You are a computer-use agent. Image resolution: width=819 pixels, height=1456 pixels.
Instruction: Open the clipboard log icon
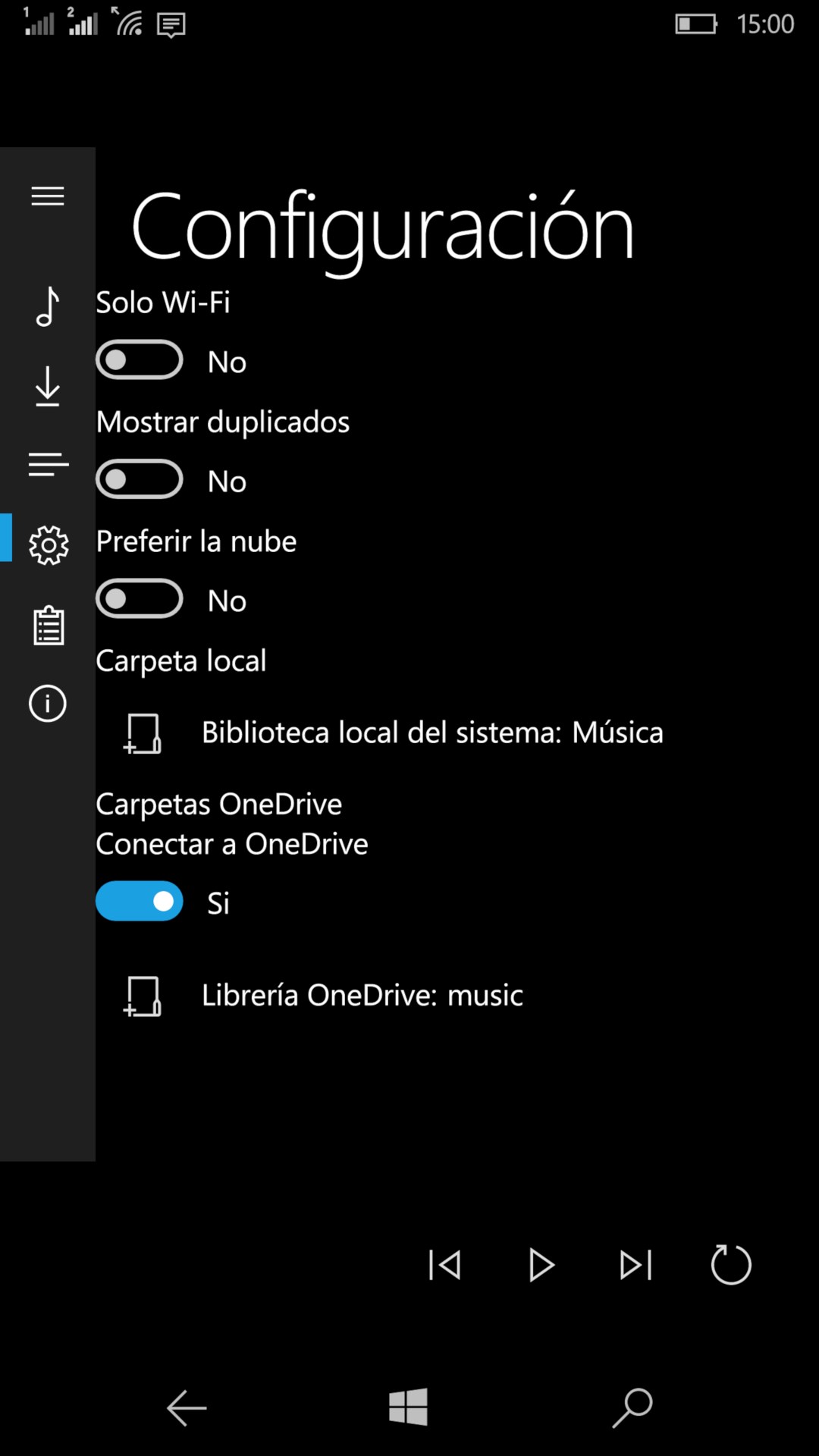coord(49,626)
